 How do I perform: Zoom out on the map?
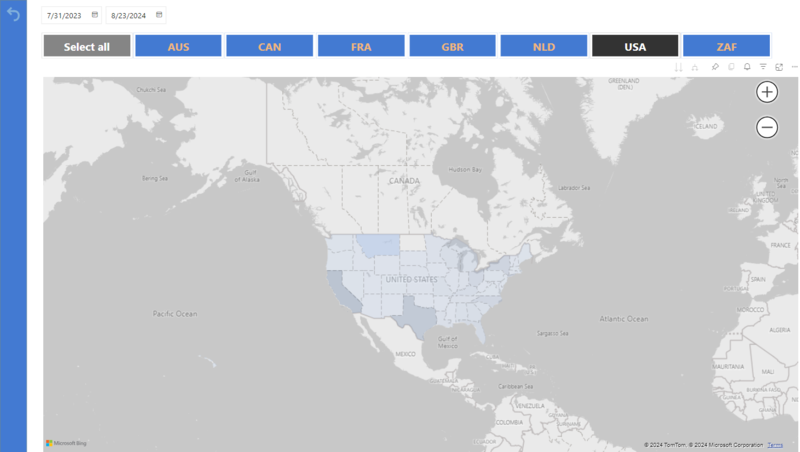[767, 127]
